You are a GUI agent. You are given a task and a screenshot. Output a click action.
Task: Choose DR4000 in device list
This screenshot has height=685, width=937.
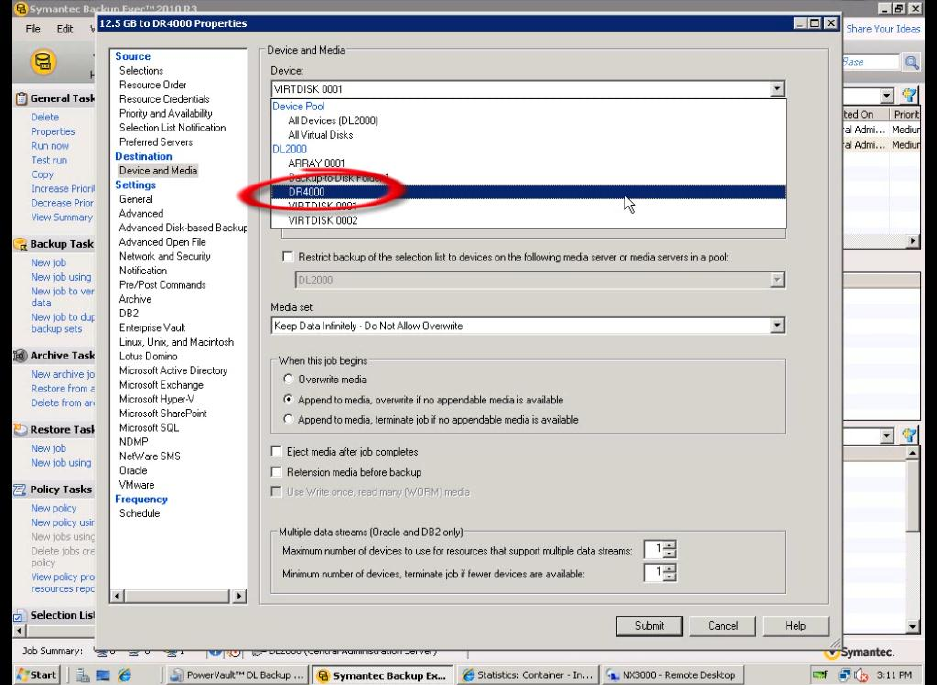(528, 192)
